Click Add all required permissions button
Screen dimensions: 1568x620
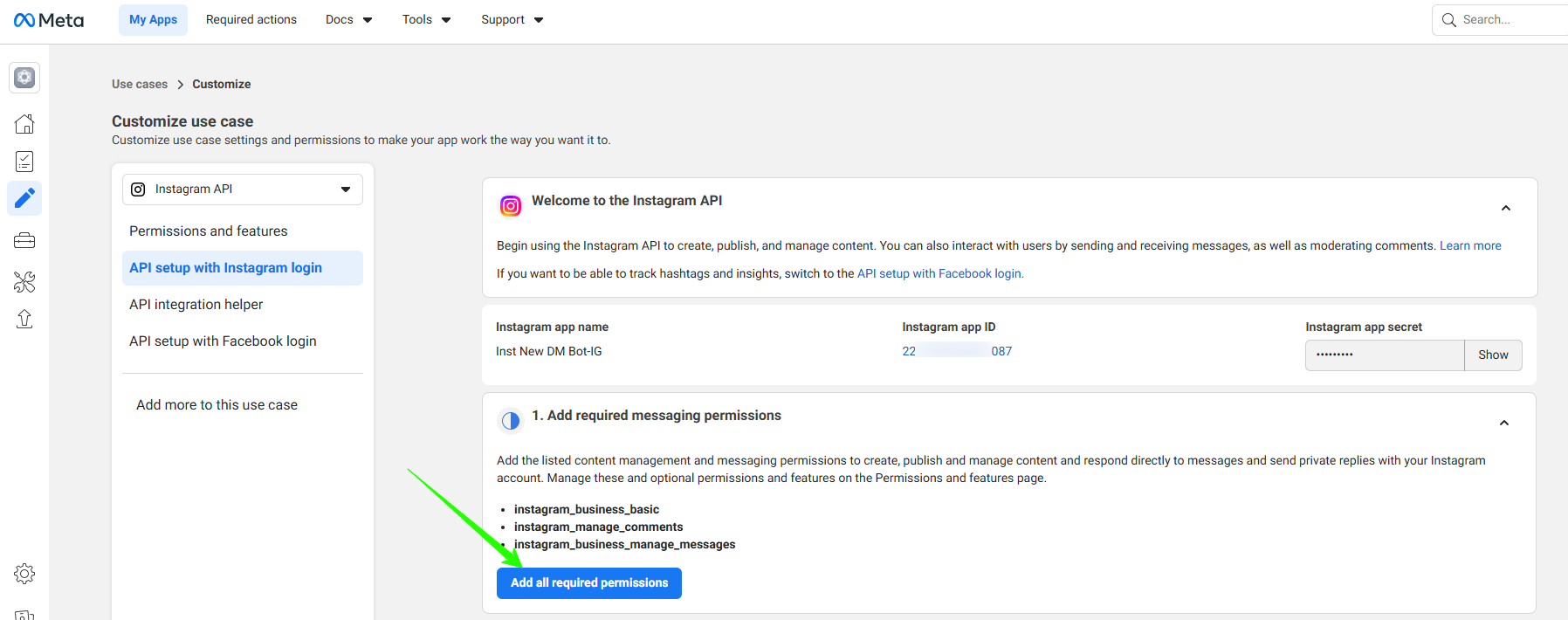click(588, 582)
